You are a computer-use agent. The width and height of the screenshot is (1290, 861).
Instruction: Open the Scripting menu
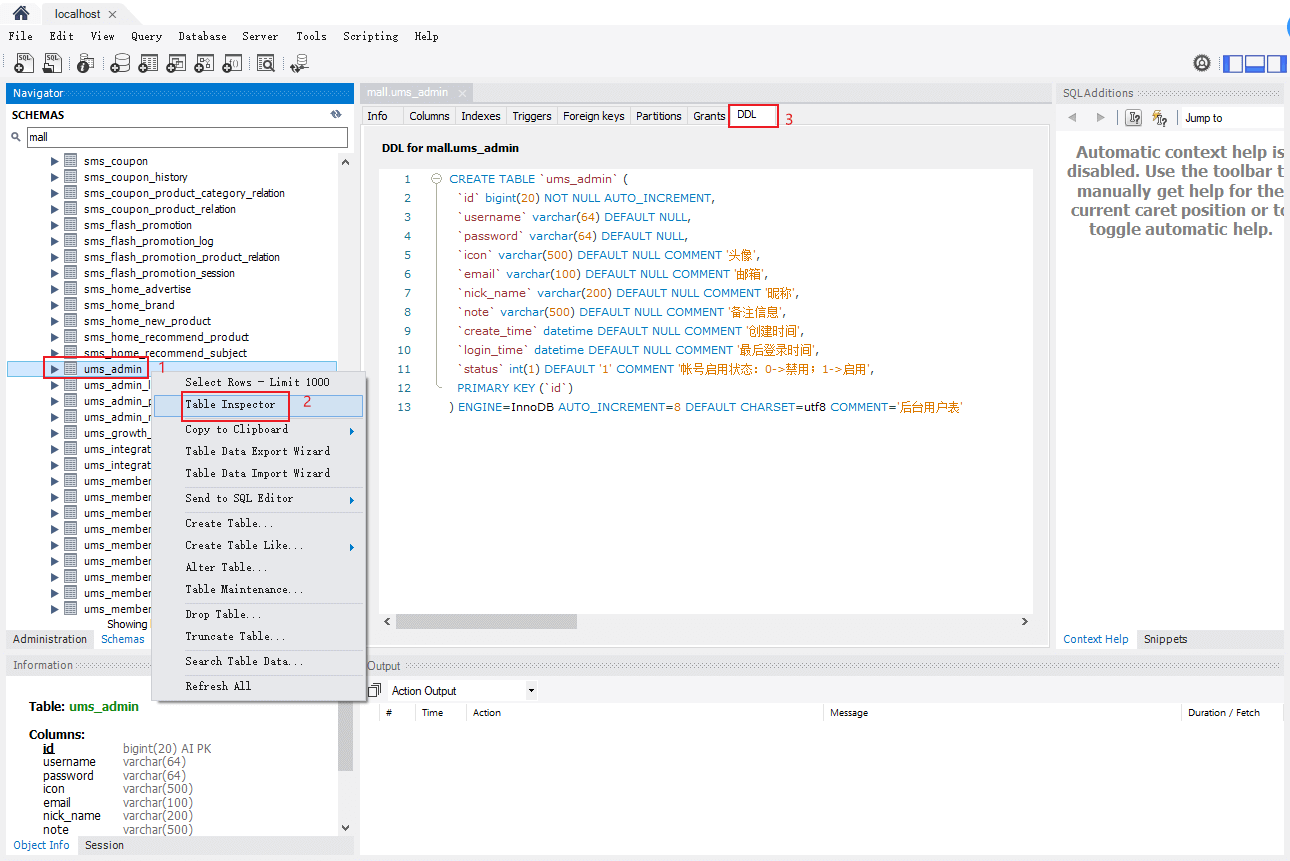coord(370,36)
